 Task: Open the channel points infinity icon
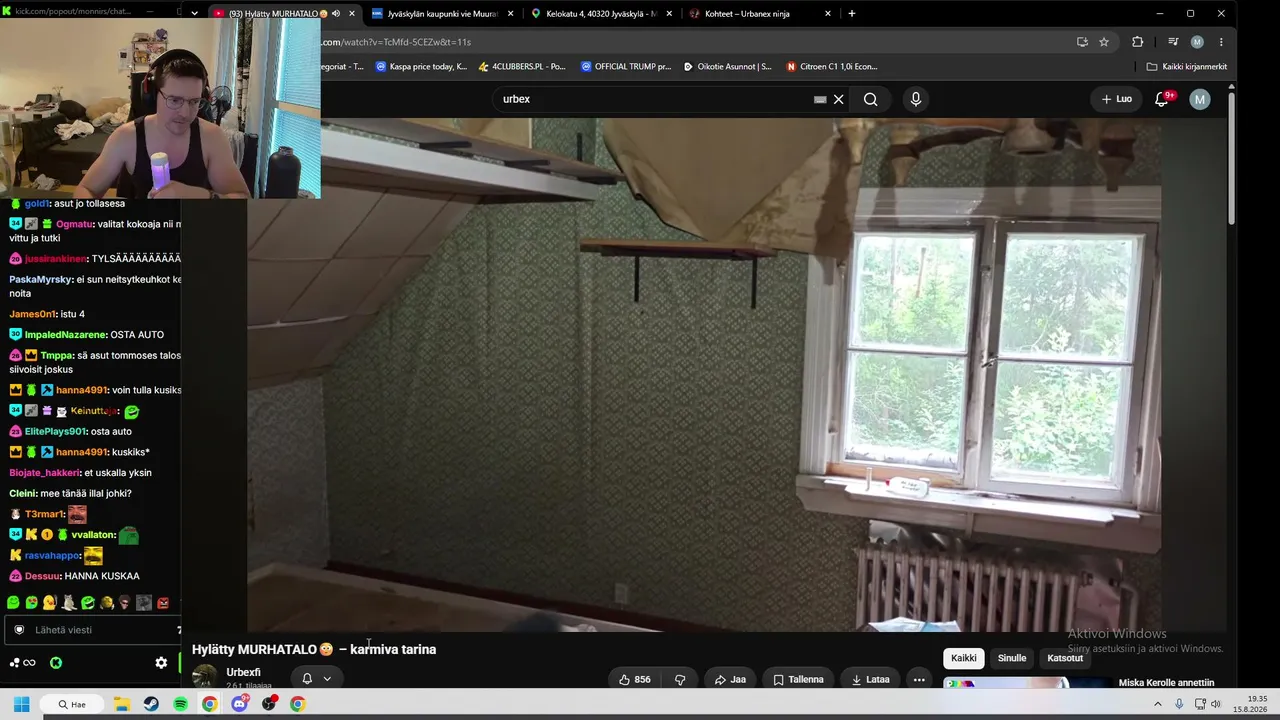coord(22,662)
